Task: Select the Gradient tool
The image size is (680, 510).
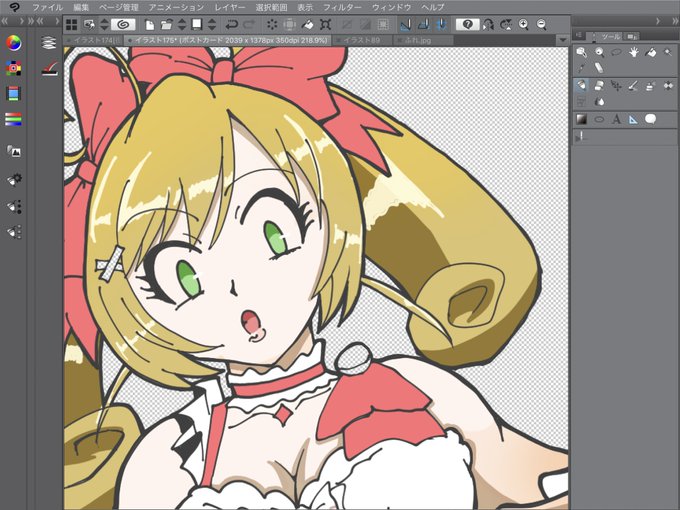Action: pyautogui.click(x=582, y=119)
